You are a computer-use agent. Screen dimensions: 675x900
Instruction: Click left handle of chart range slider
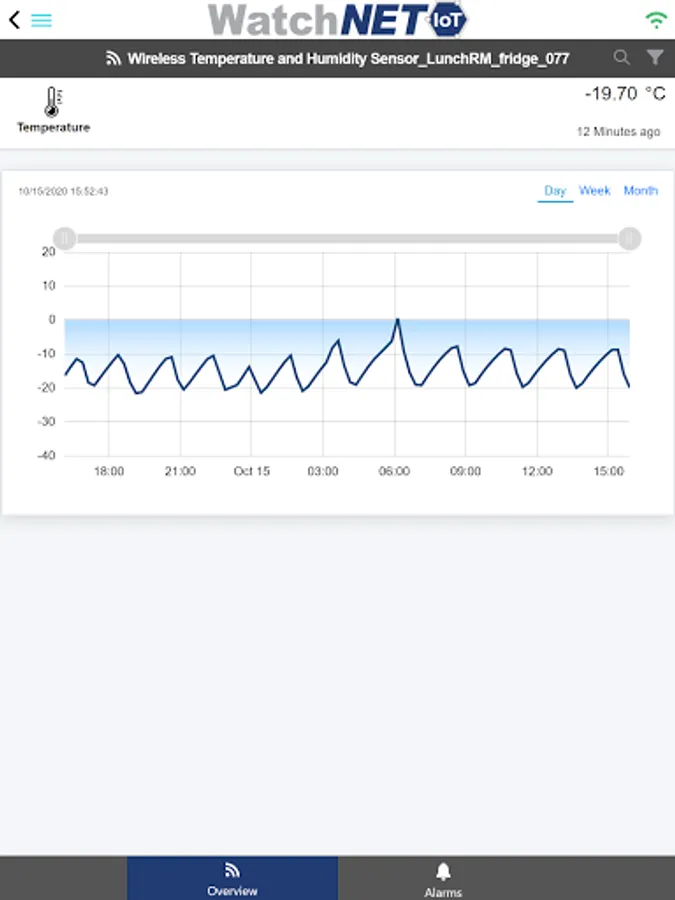(x=65, y=238)
